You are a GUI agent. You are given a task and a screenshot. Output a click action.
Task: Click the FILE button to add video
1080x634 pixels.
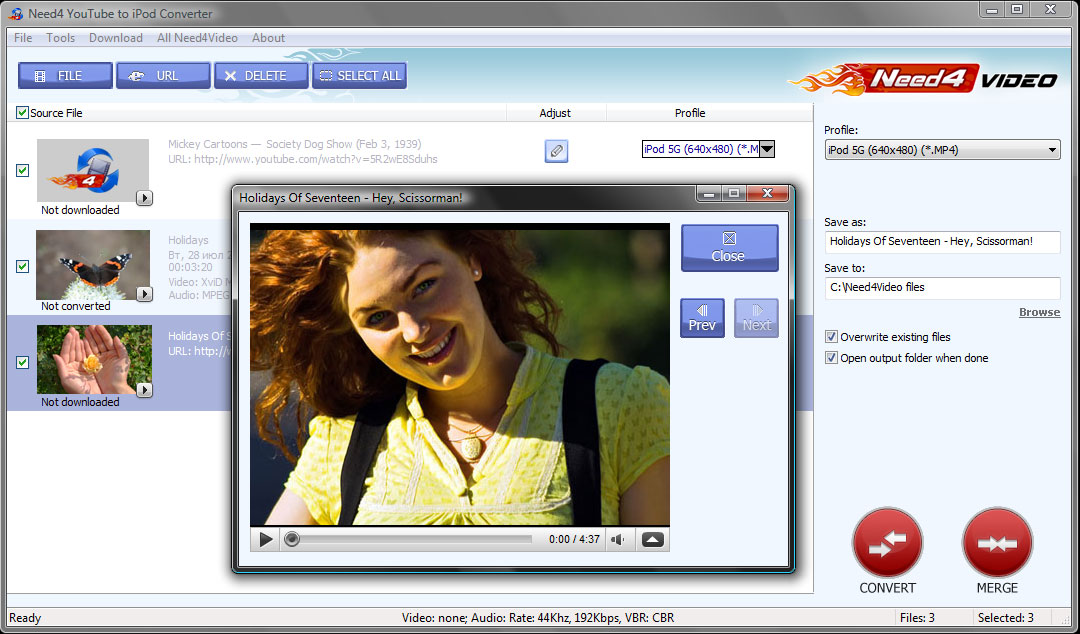point(65,76)
